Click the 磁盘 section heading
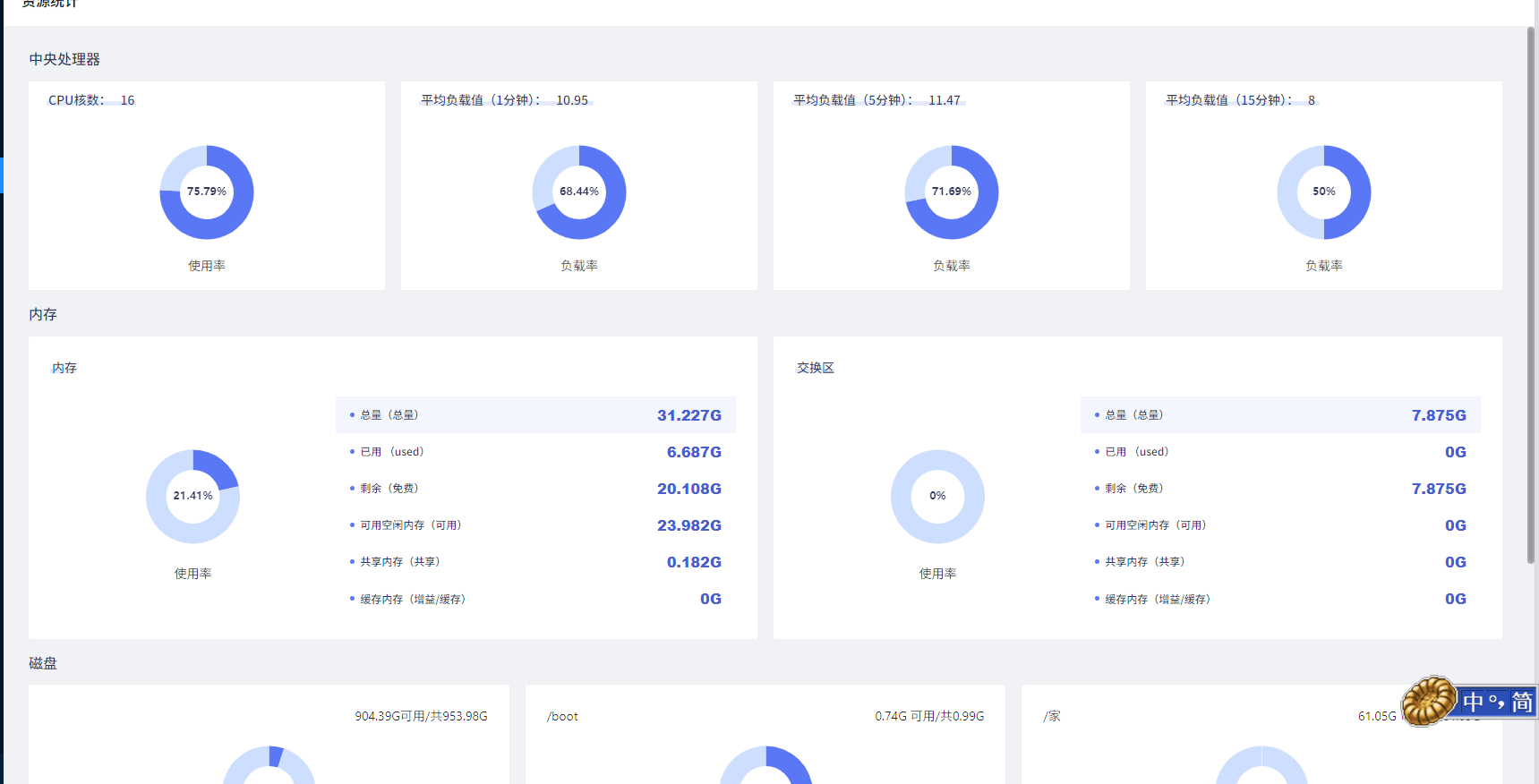 43,663
